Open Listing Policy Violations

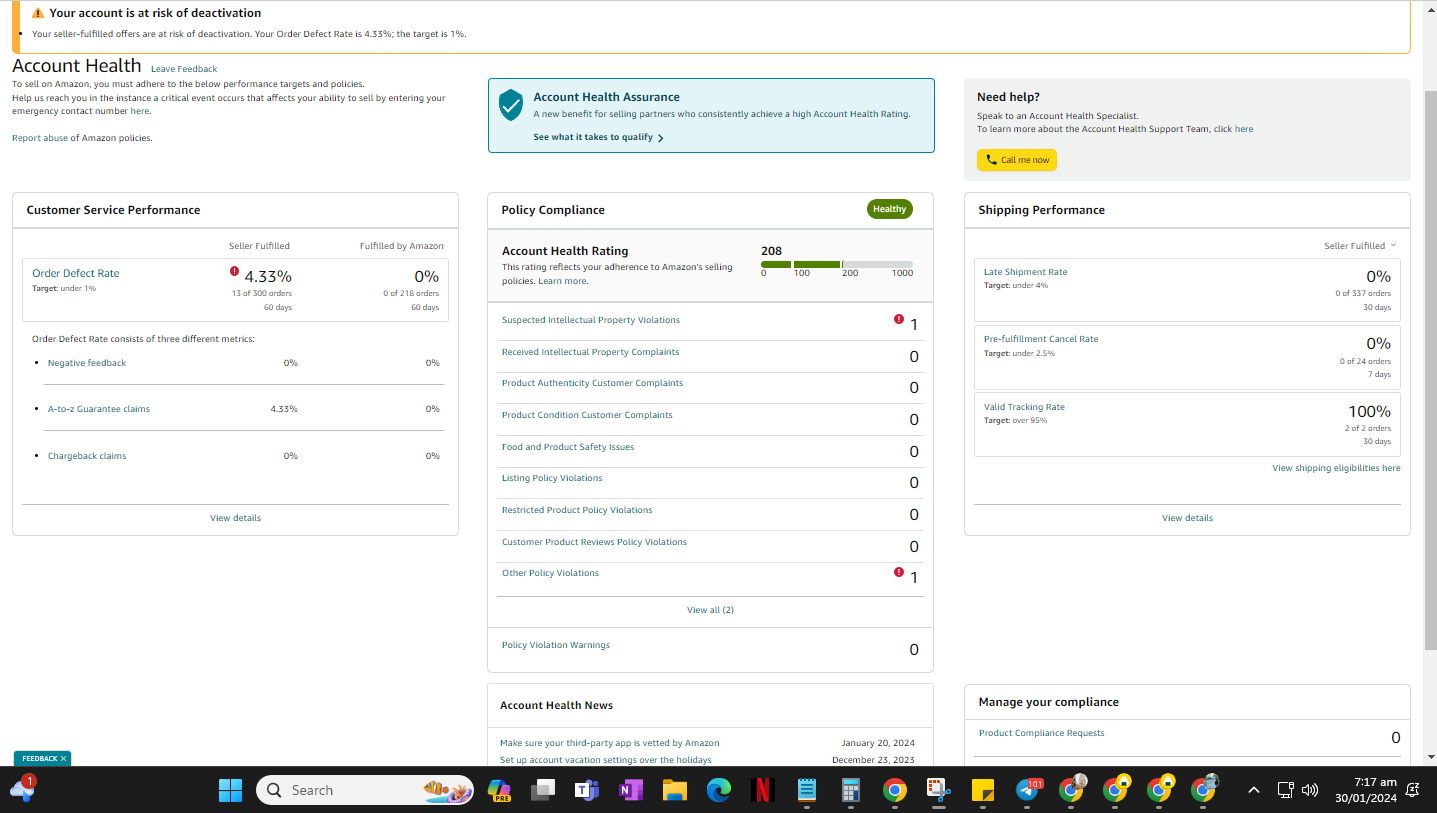pyautogui.click(x=552, y=478)
